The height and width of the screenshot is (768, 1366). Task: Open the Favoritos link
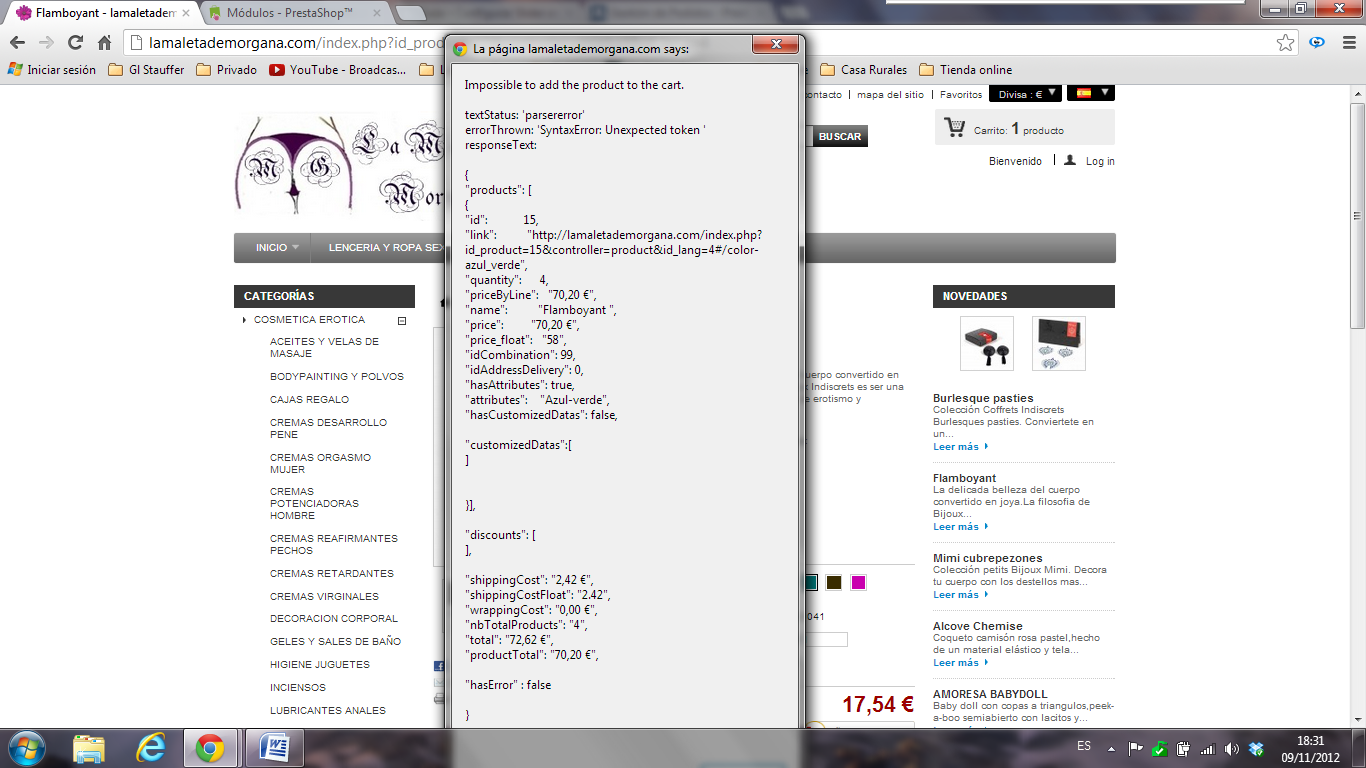(961, 95)
